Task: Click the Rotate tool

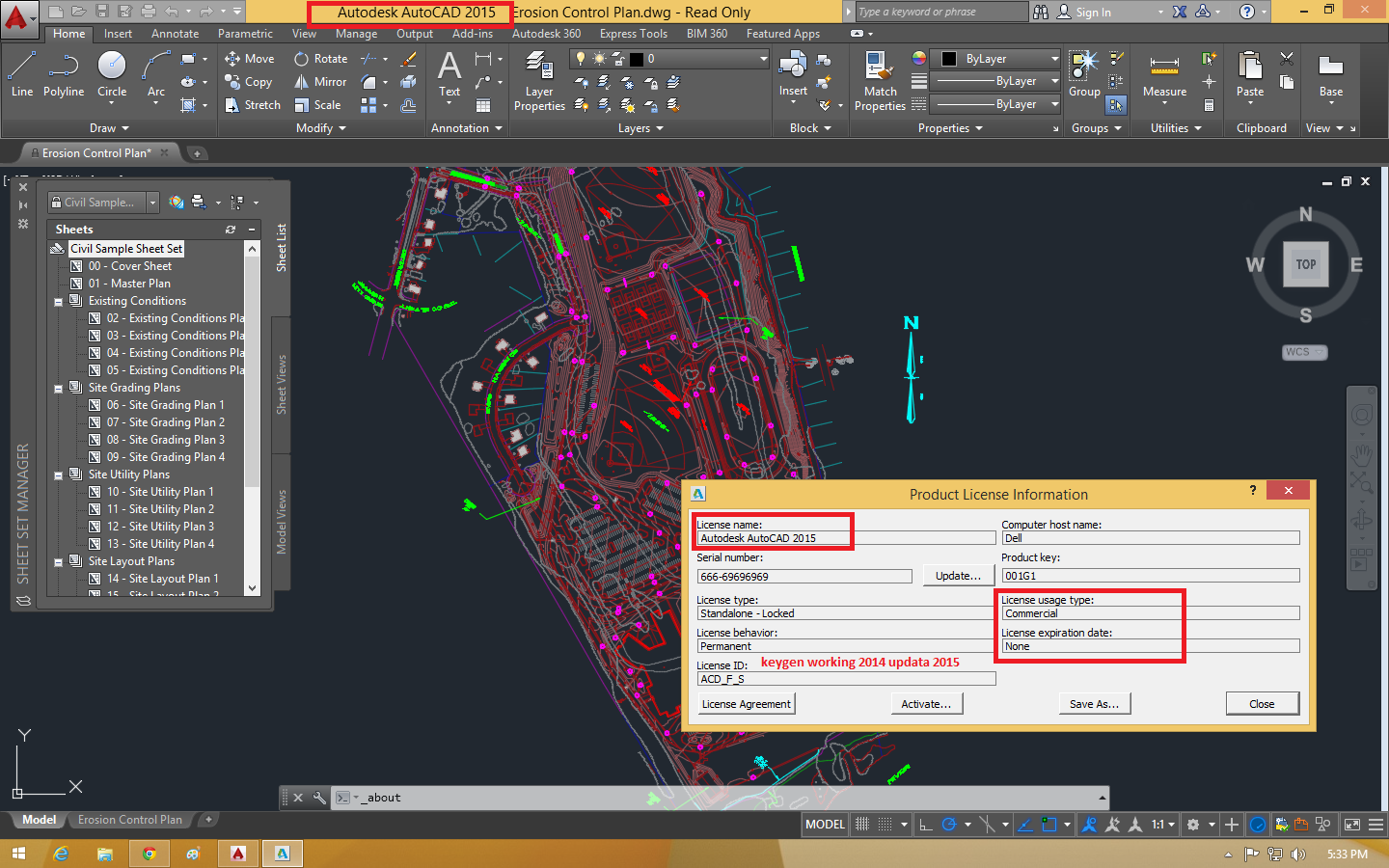Action: (321, 59)
